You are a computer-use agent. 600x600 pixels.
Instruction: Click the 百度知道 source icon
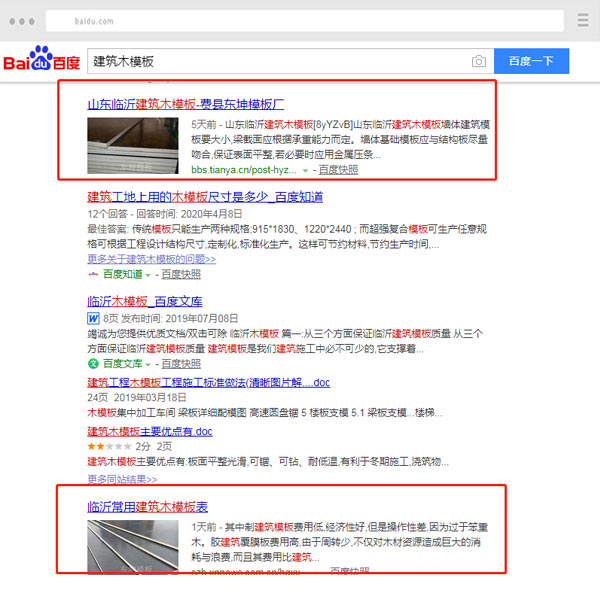tap(93, 274)
